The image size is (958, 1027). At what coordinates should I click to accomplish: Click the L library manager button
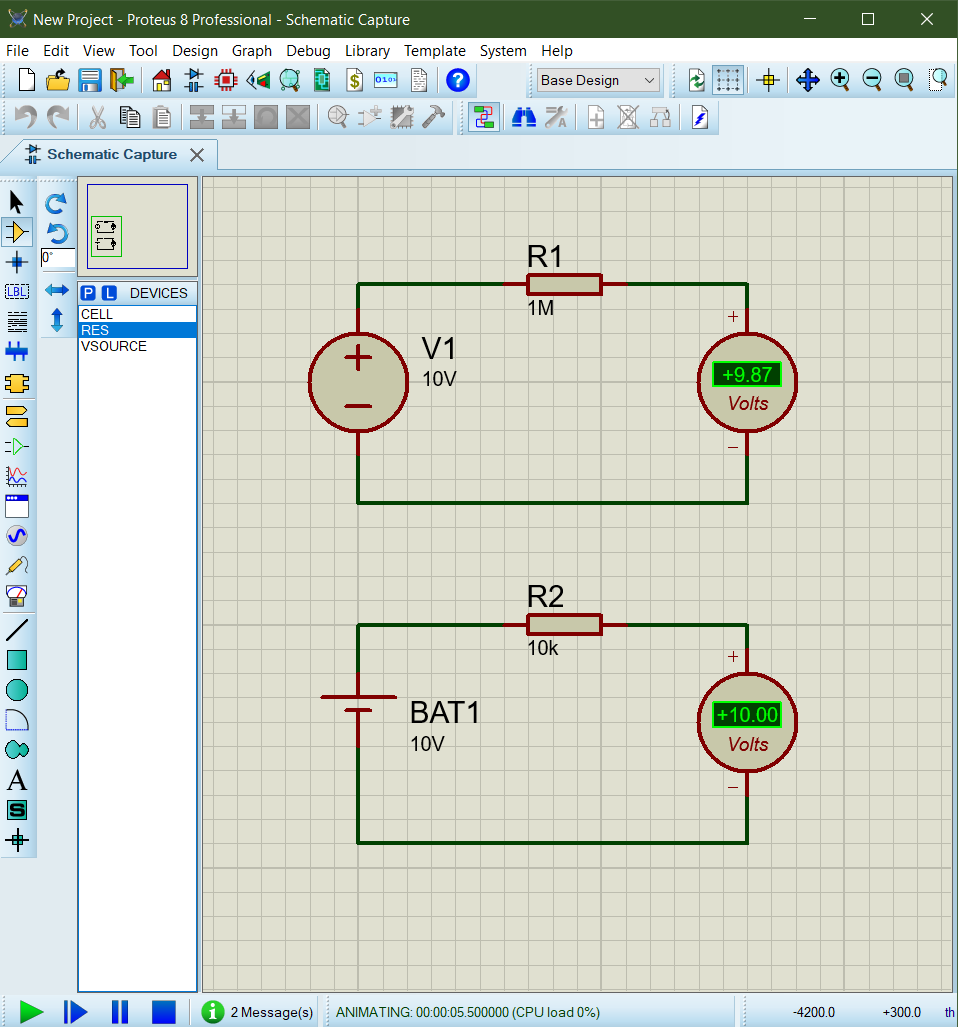109,293
